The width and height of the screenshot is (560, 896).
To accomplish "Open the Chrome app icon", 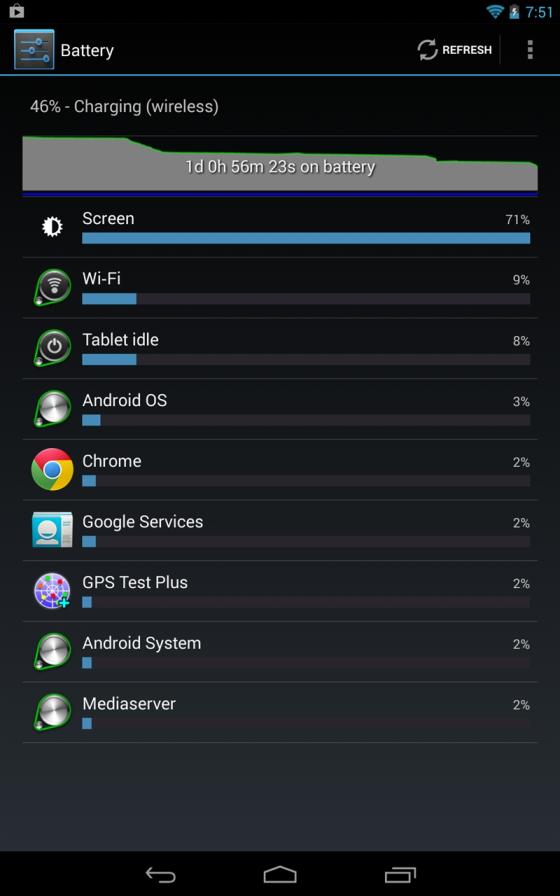I will (52, 469).
